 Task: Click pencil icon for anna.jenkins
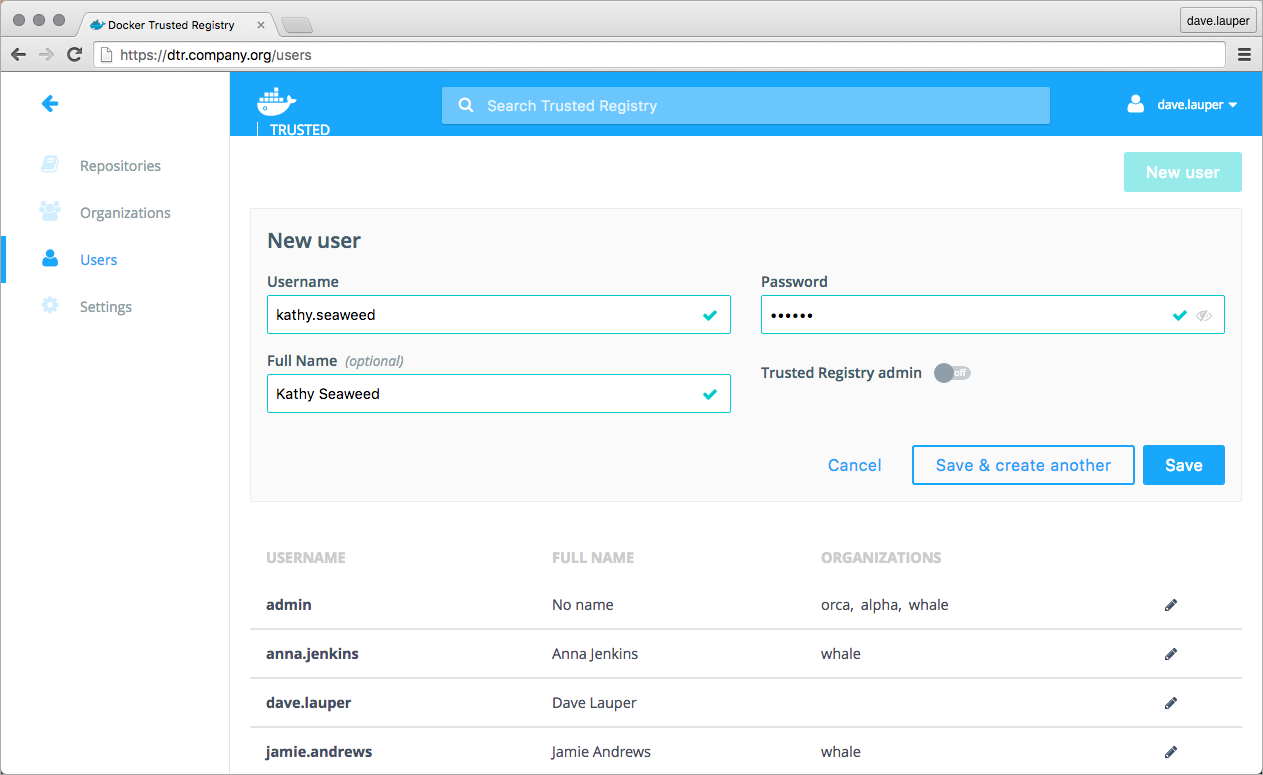(x=1171, y=654)
